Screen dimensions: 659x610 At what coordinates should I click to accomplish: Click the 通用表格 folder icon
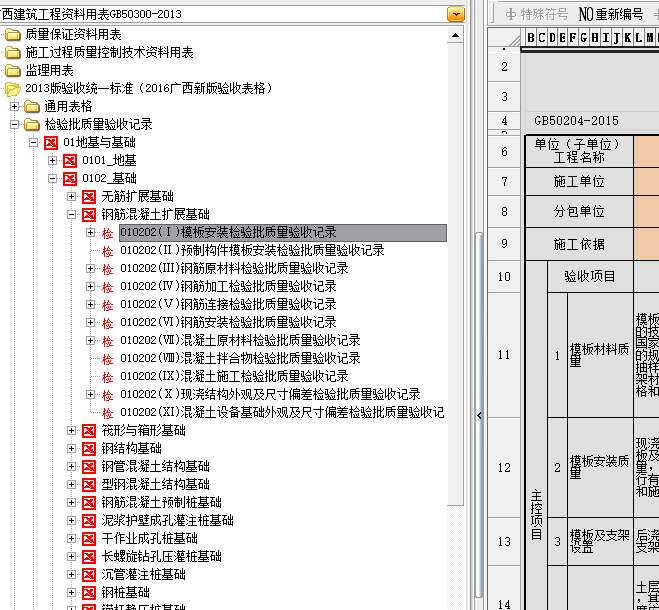pyautogui.click(x=32, y=106)
